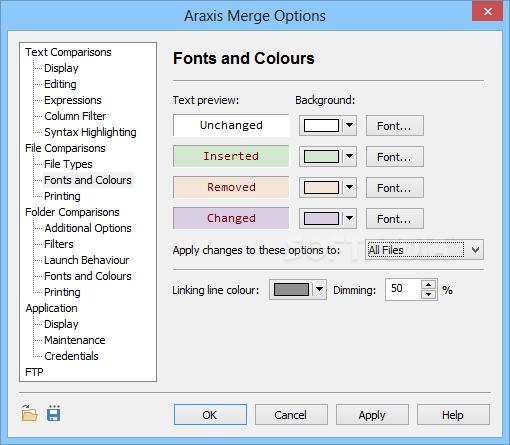Image resolution: width=510 pixels, height=445 pixels.
Task: Go to Expressions options page
Action: (73, 100)
